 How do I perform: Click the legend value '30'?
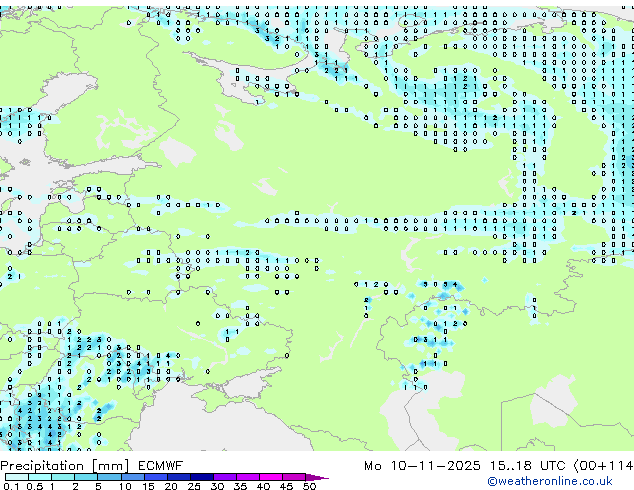click(217, 486)
